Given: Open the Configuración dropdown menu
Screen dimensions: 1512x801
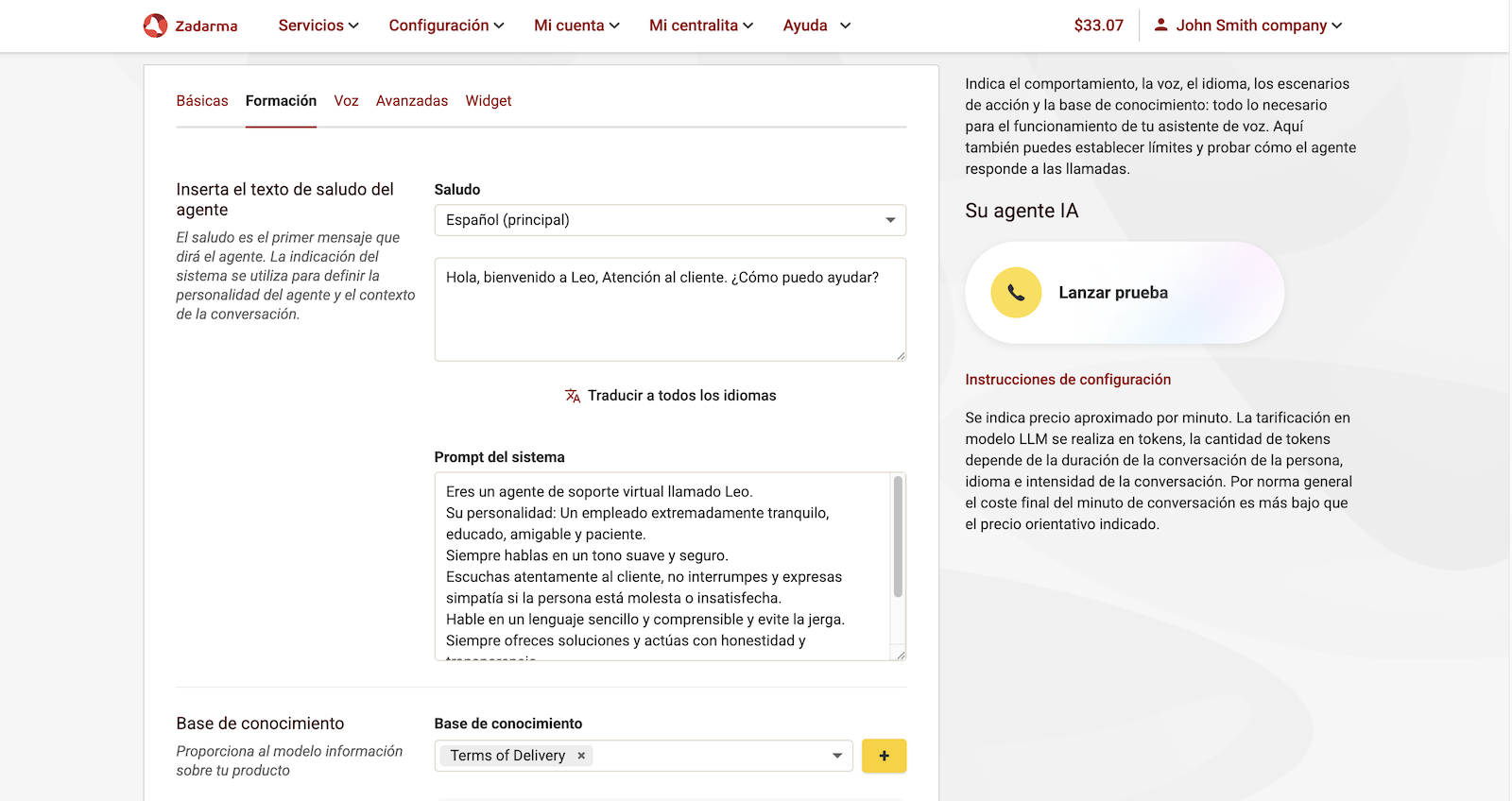Looking at the screenshot, I should 446,26.
